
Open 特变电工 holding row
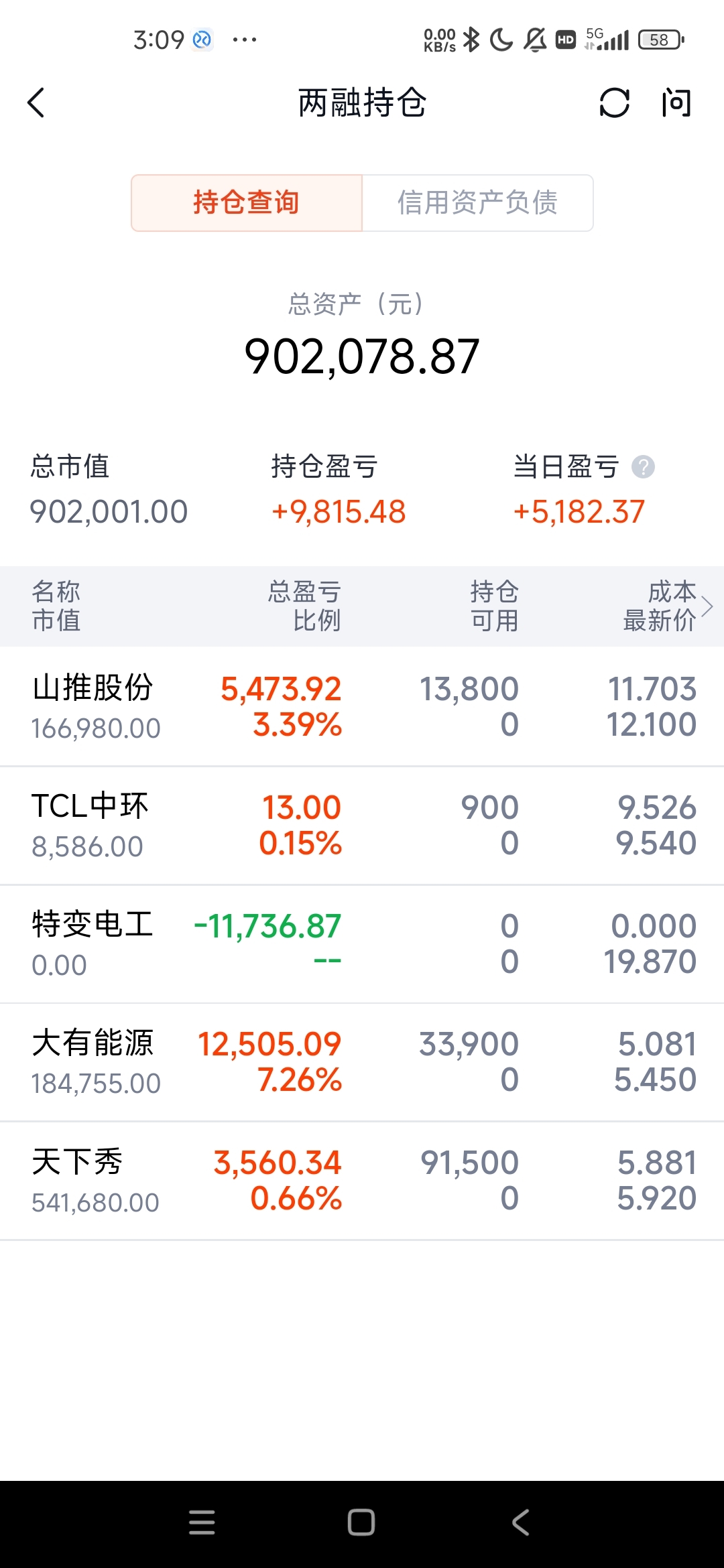click(x=362, y=944)
